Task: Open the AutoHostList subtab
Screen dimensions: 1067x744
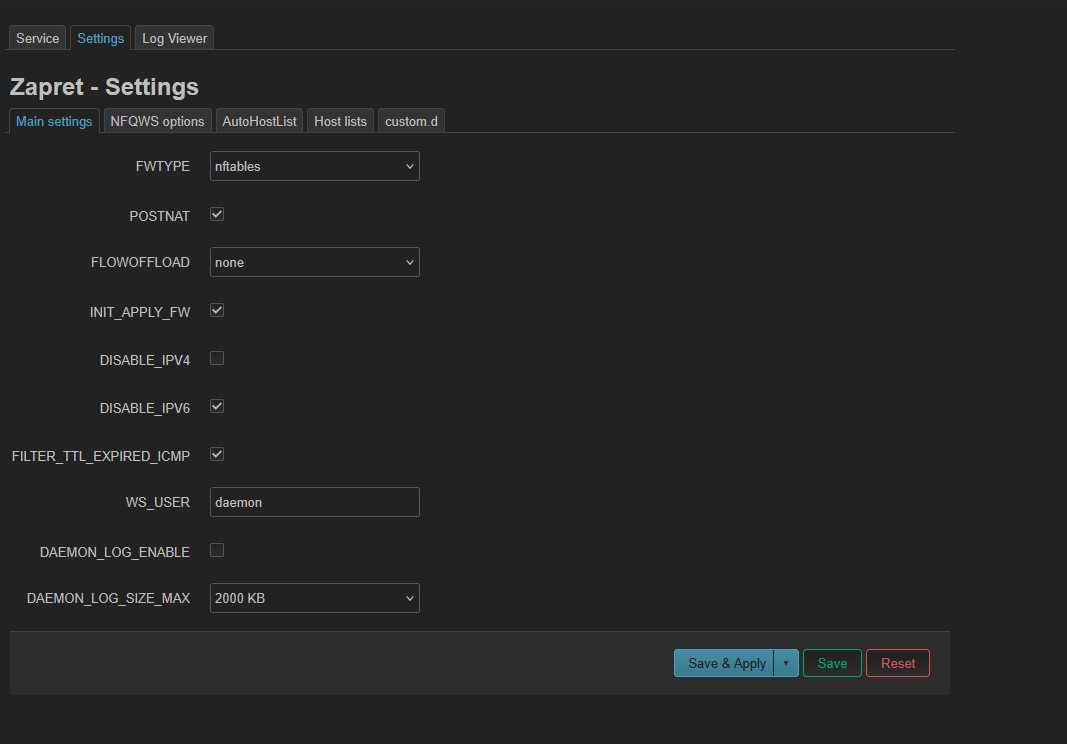Action: (259, 121)
